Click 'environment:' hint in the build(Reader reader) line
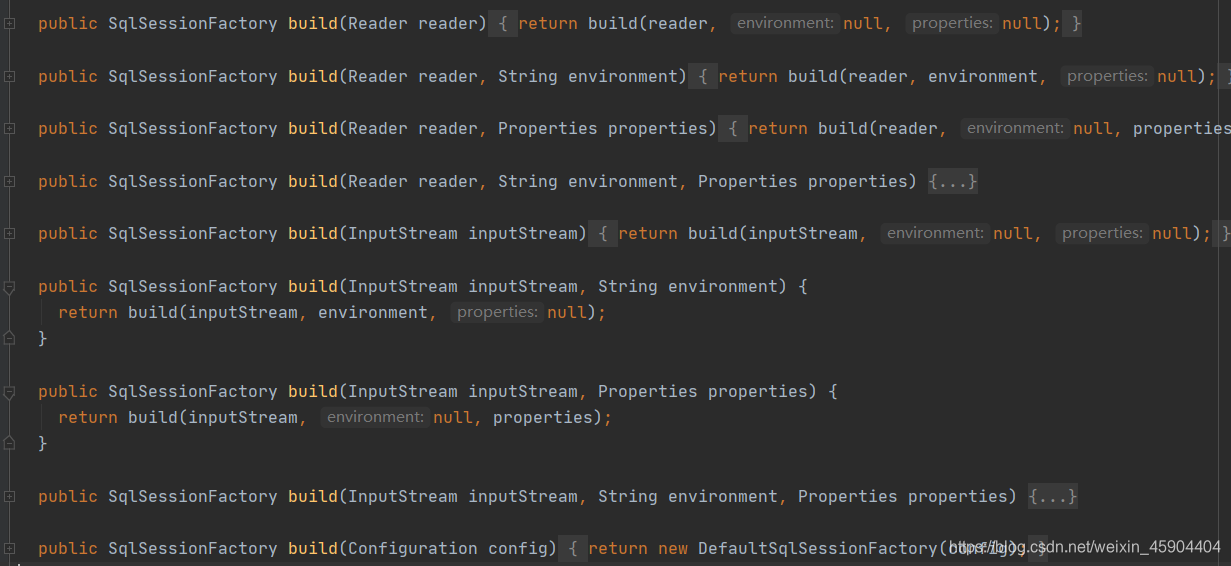 pyautogui.click(x=785, y=23)
